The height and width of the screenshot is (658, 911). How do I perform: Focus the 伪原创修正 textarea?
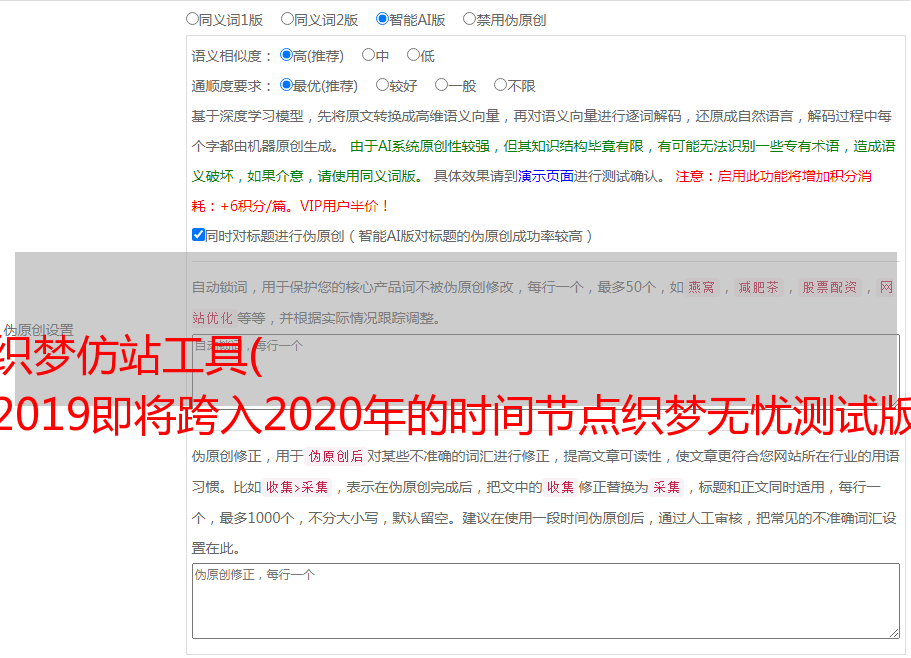(x=546, y=601)
